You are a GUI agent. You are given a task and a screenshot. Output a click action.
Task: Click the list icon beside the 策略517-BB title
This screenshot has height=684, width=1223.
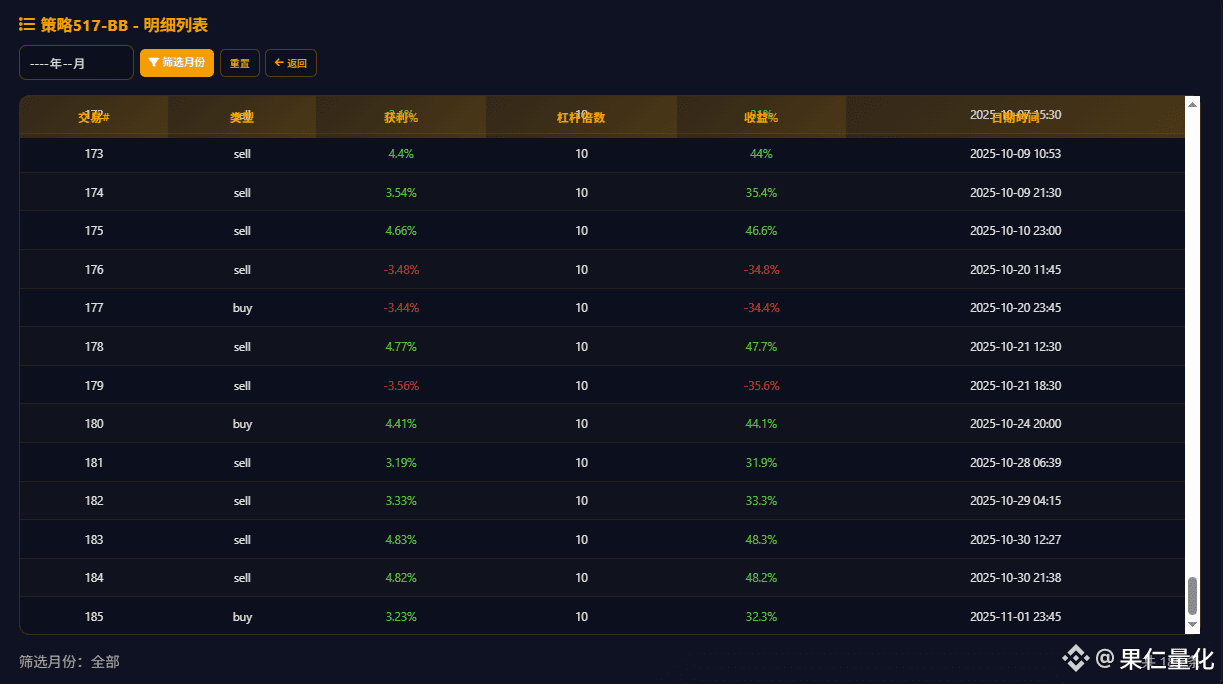pos(27,24)
